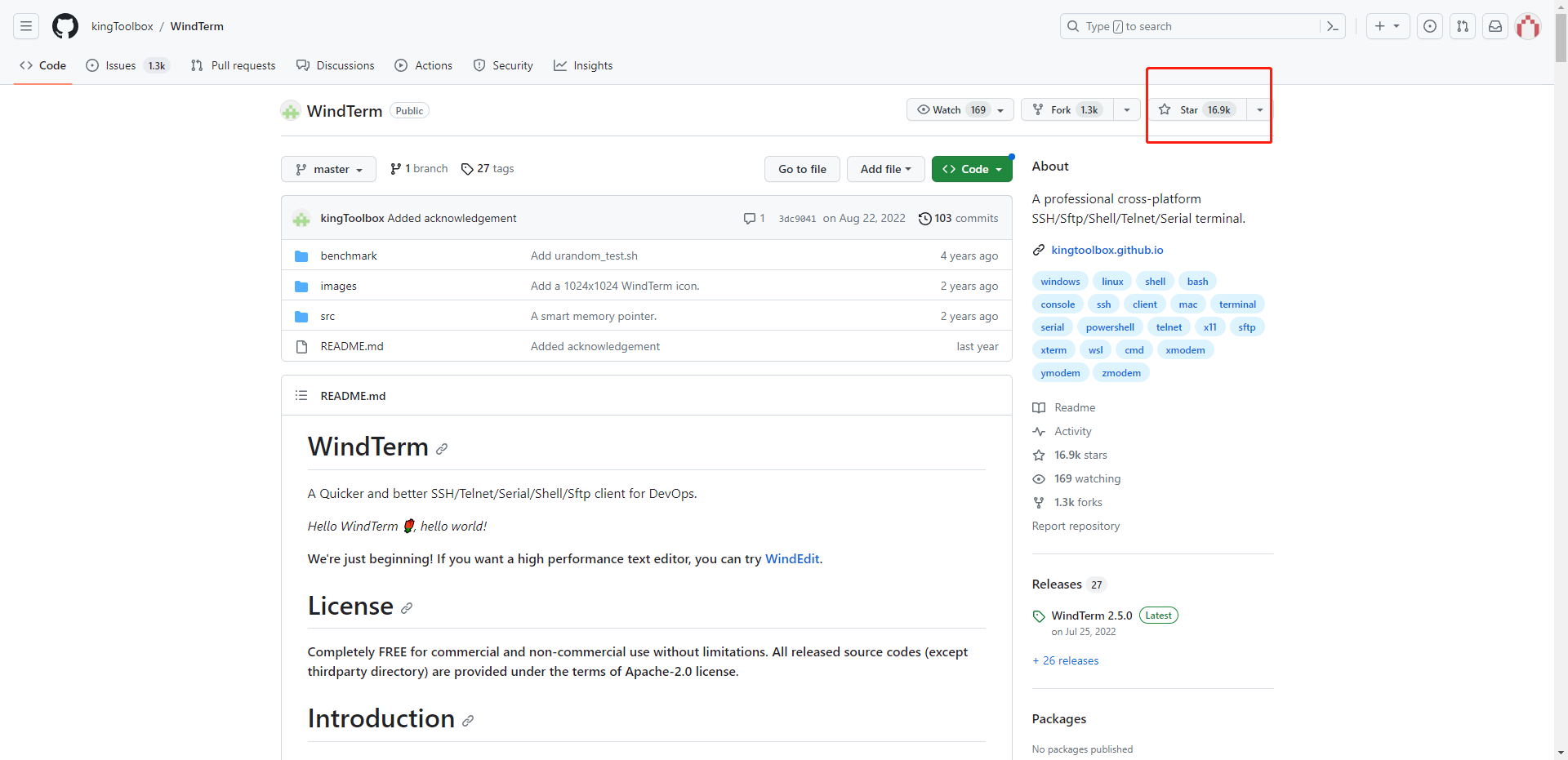Viewport: 1568px width, 760px height.
Task: Open the hamburger navigation menu
Action: [x=26, y=26]
